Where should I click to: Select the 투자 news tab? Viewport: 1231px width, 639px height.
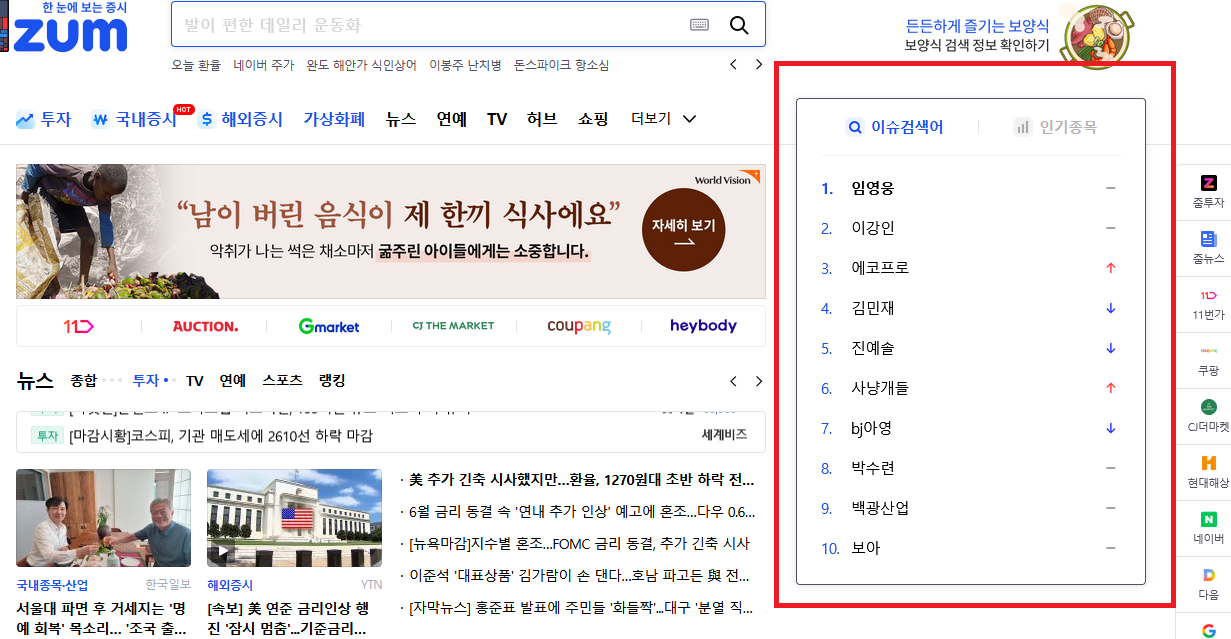146,381
